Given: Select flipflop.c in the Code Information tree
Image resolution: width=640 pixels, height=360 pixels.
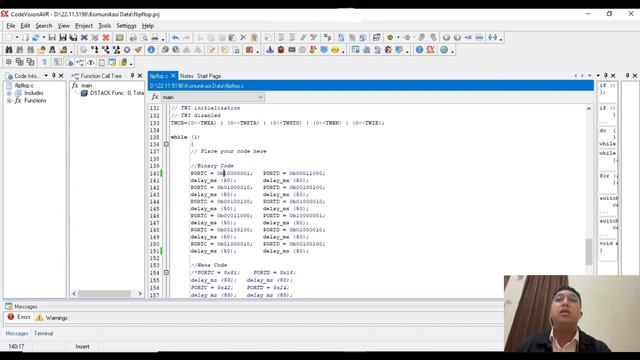Looking at the screenshot, I should [24, 85].
